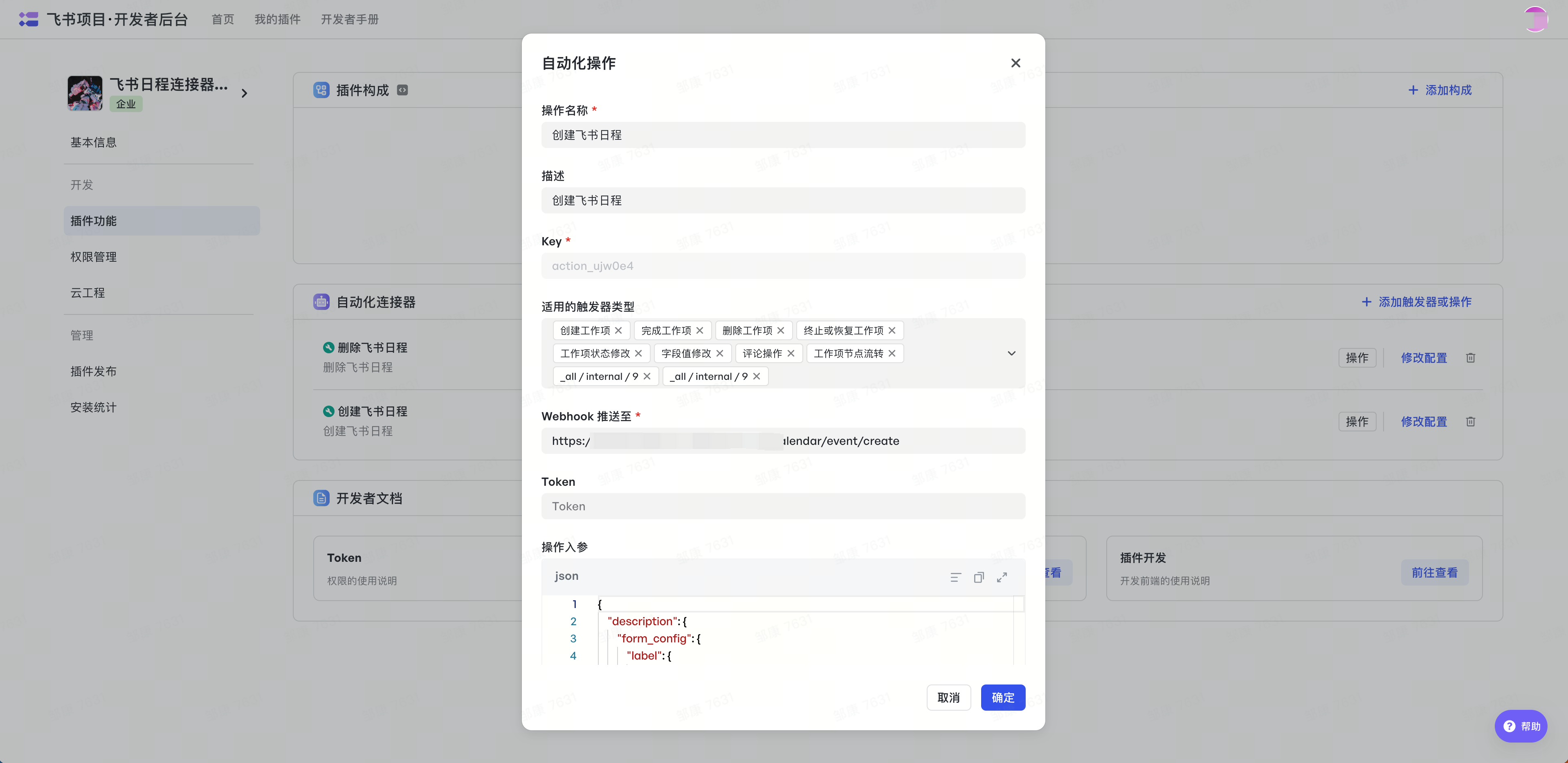
Task: Delete the 删除飞书日程 connector row
Action: point(1471,358)
